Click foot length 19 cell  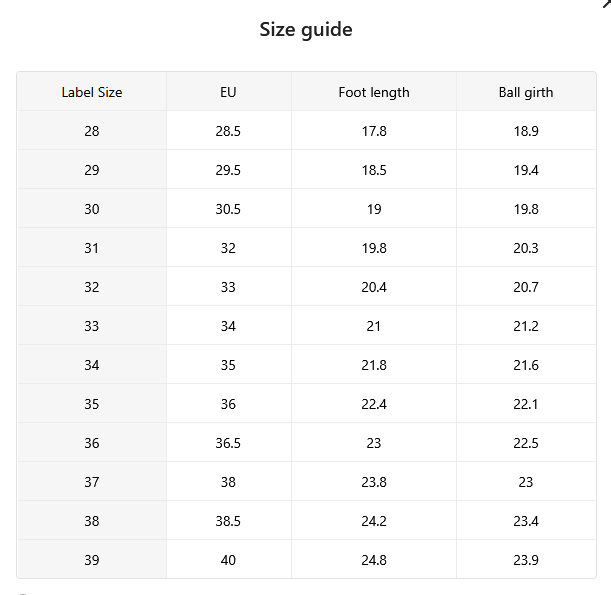click(x=374, y=208)
